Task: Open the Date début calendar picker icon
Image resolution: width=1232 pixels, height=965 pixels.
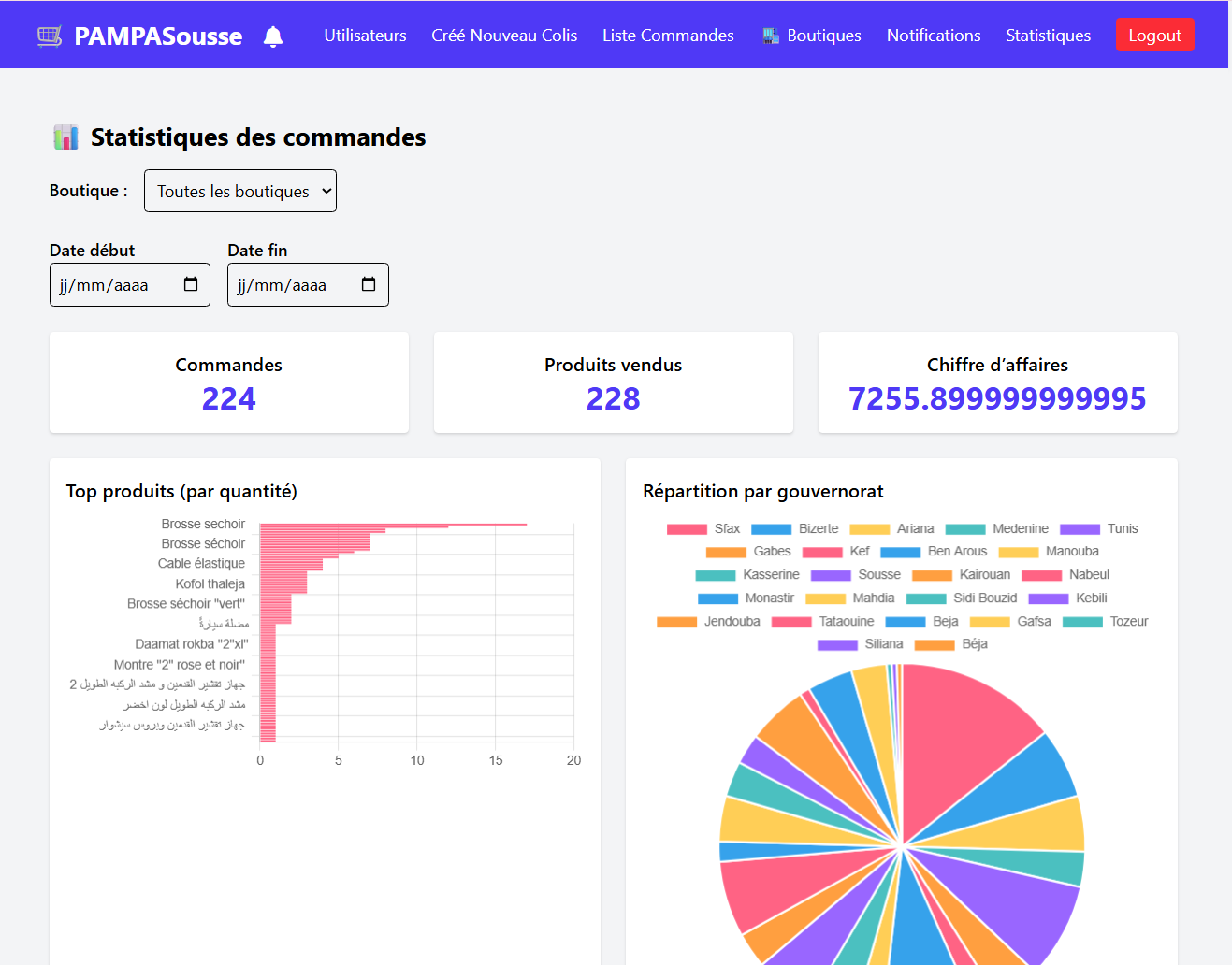Action: (x=191, y=284)
